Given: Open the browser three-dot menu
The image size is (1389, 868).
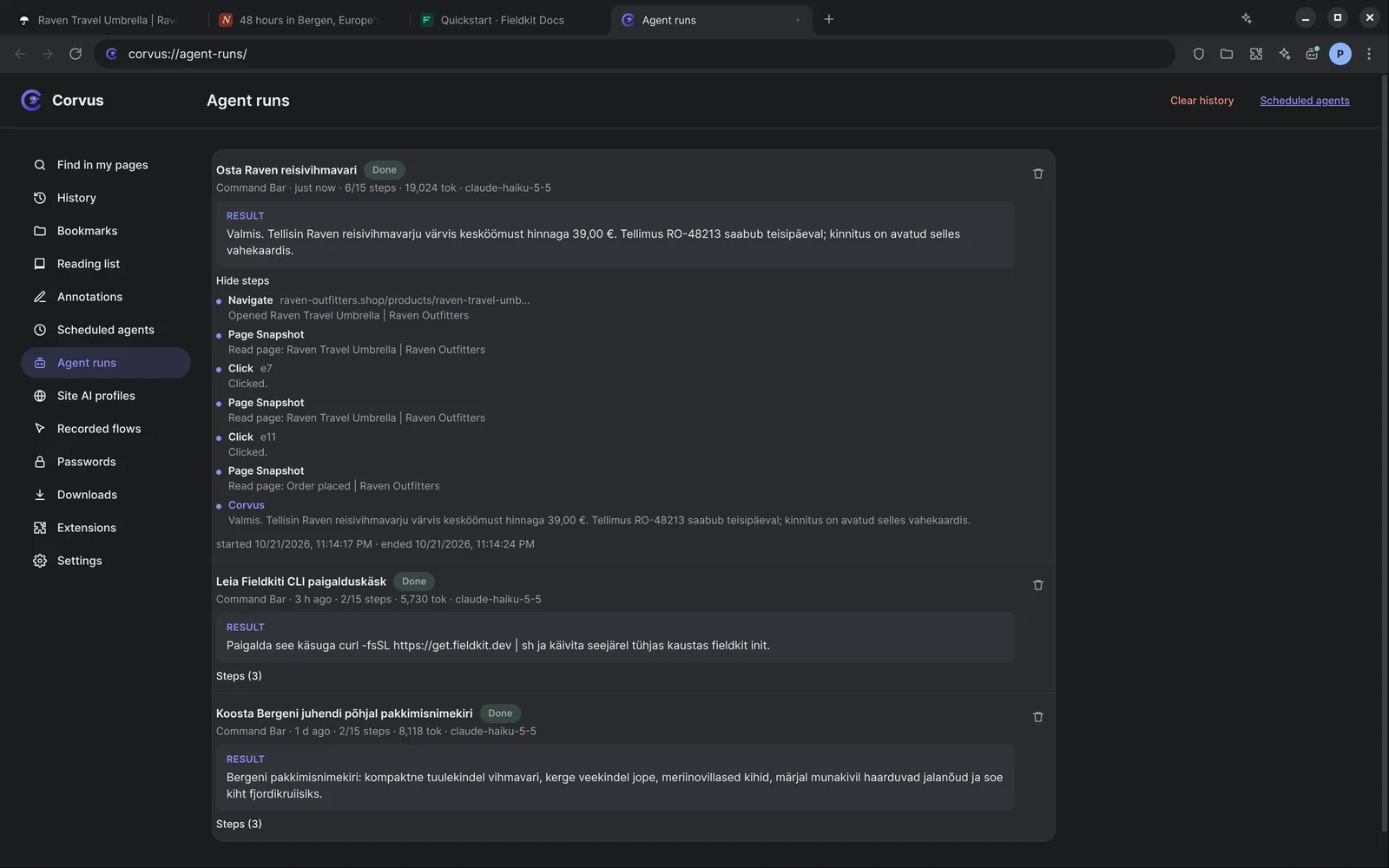Looking at the screenshot, I should coord(1369,54).
